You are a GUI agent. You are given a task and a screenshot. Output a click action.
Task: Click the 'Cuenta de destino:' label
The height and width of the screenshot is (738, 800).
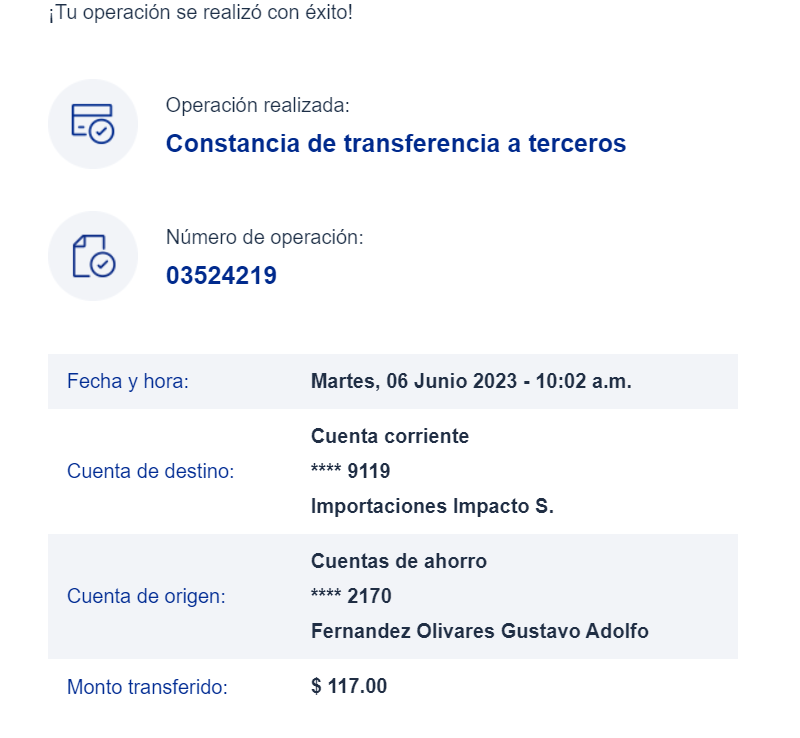[x=150, y=471]
